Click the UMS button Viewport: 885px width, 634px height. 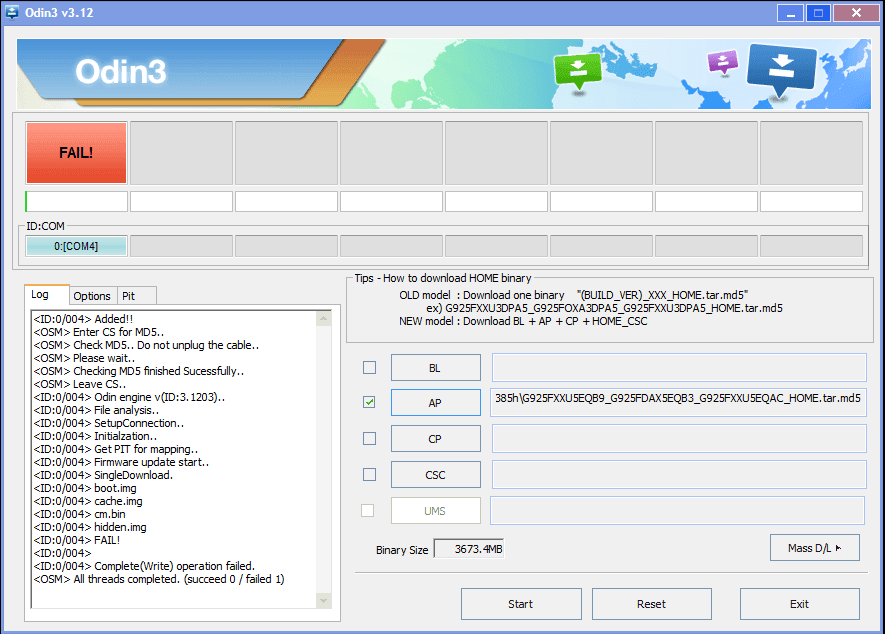tap(436, 511)
